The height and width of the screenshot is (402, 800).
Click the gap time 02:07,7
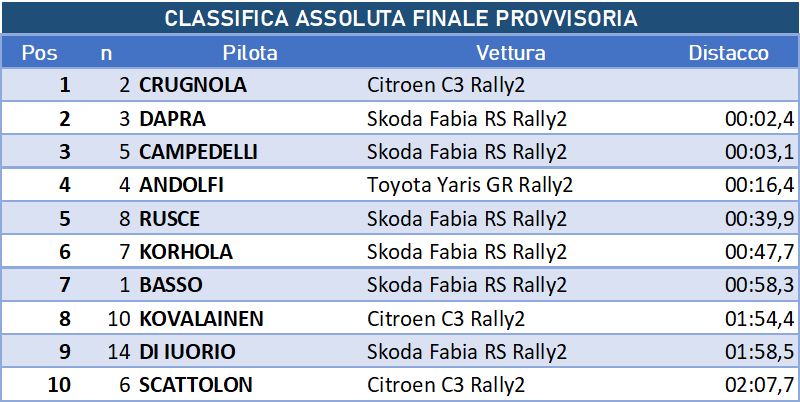click(x=759, y=385)
